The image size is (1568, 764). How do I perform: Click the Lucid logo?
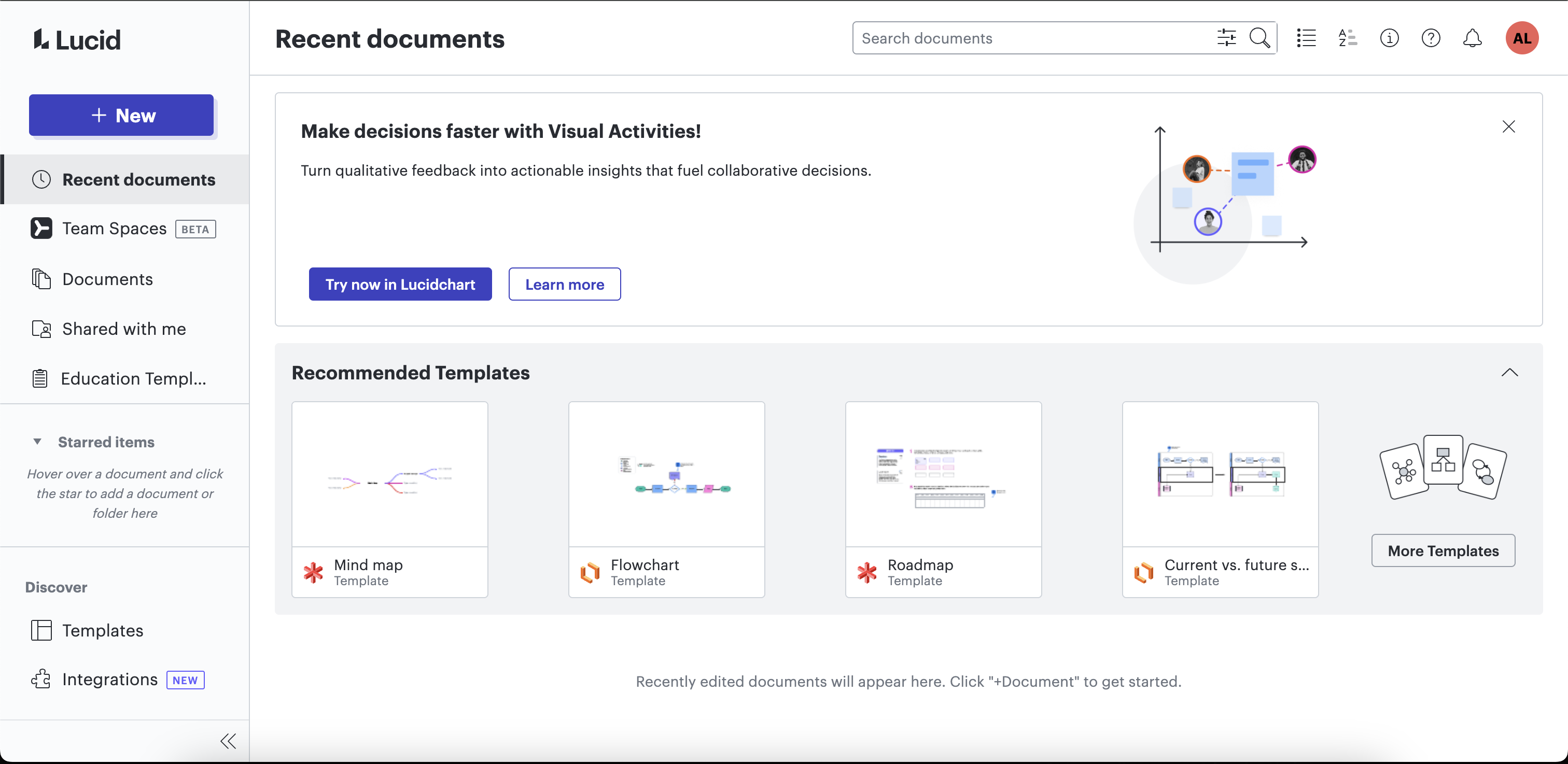[x=77, y=39]
